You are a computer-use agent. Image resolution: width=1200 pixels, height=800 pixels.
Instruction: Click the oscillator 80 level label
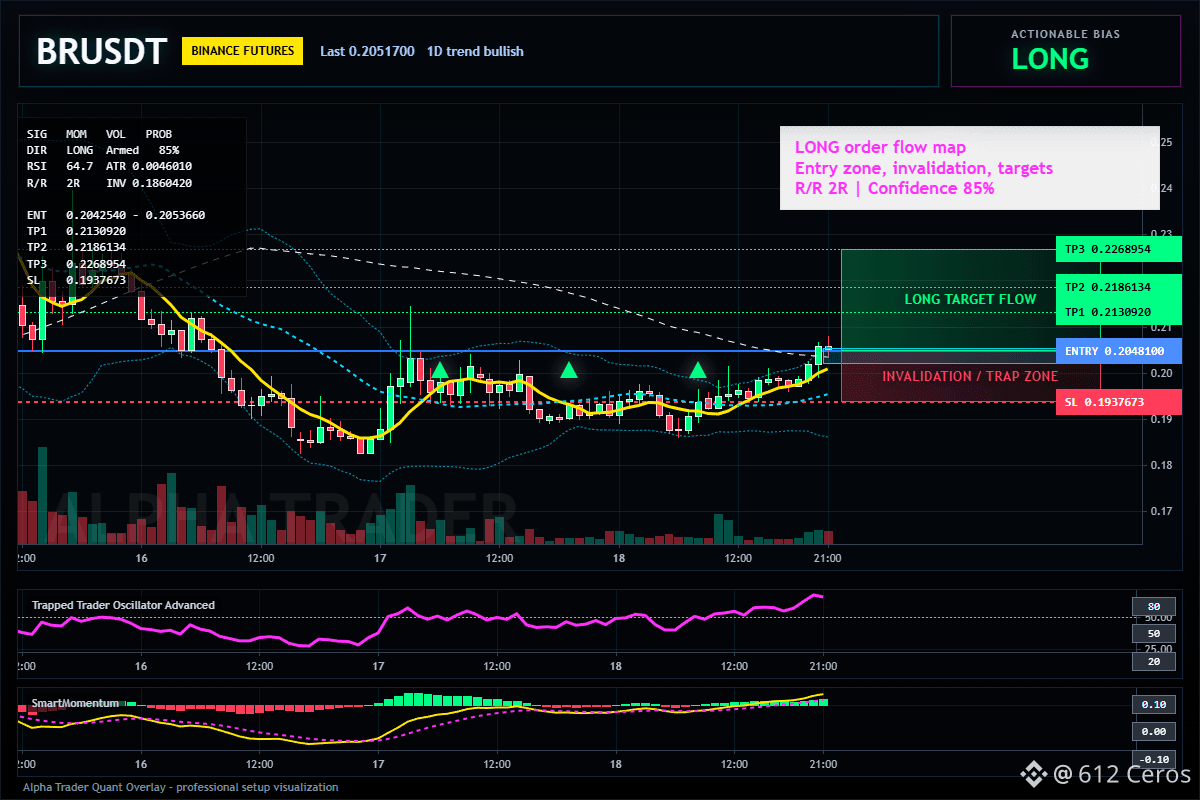[x=1153, y=606]
